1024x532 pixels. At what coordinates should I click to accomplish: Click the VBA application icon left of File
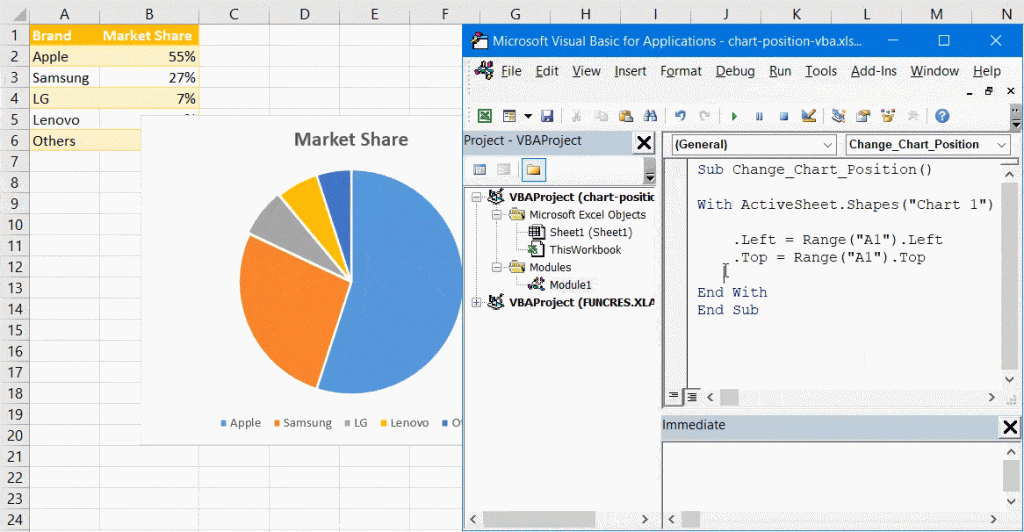(x=484, y=70)
